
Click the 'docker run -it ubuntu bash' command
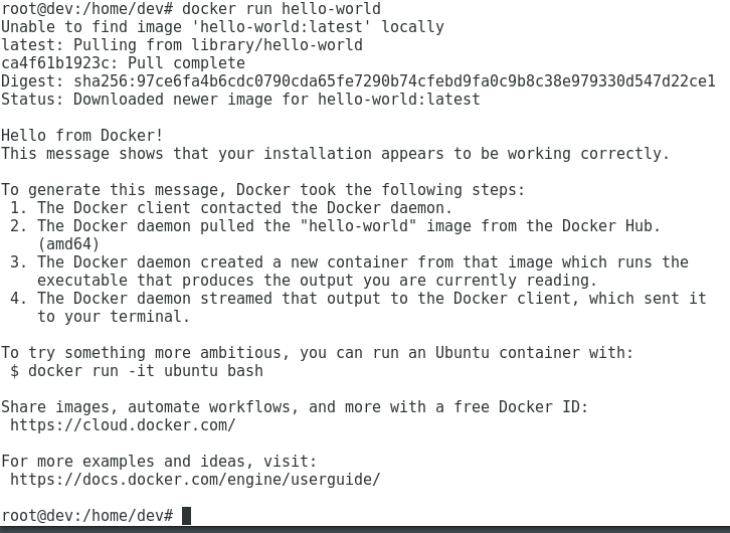146,371
